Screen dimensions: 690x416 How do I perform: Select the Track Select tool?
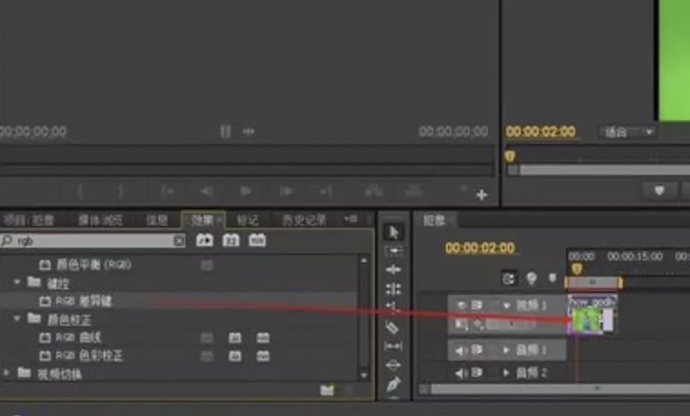click(393, 251)
